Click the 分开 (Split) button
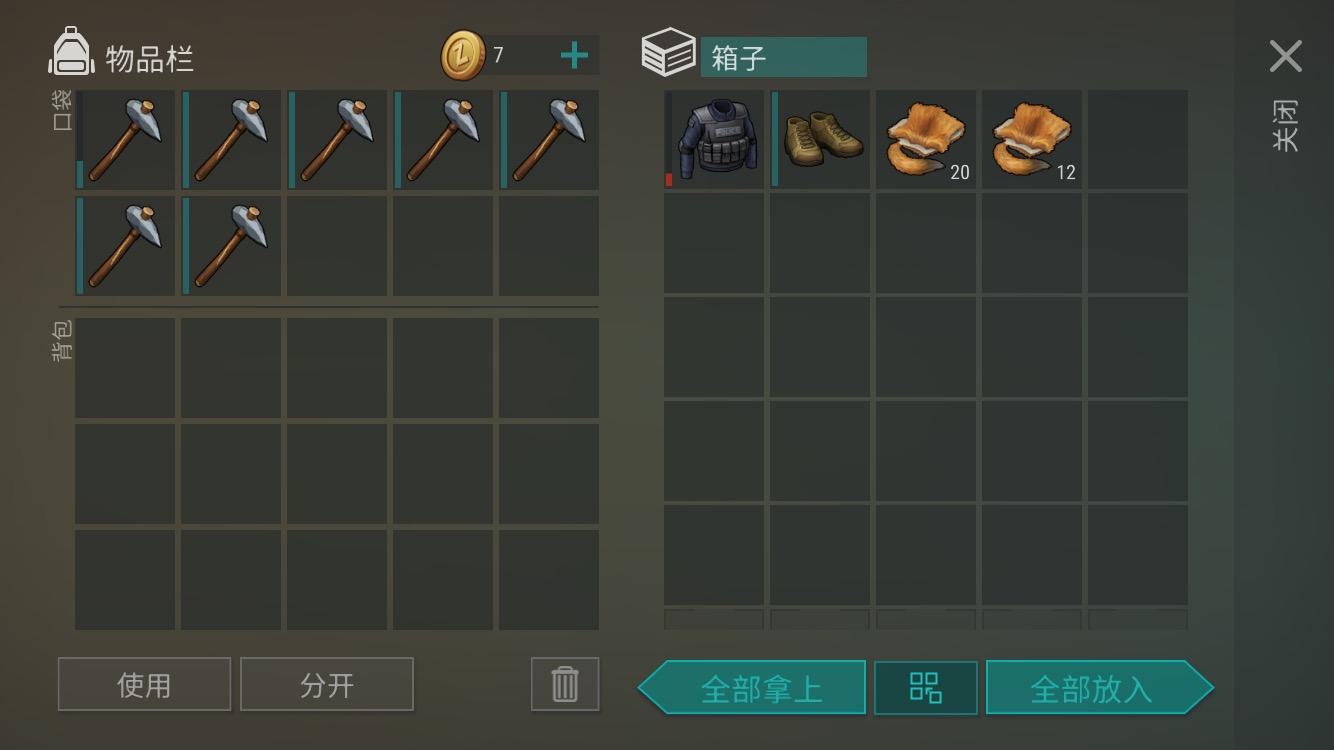Screen dimensions: 1334x750 tap(327, 684)
